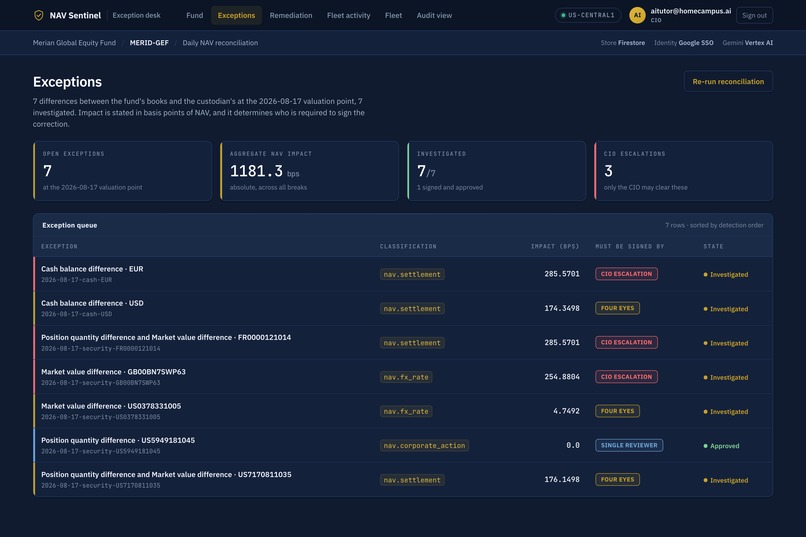The height and width of the screenshot is (537, 806).
Task: Click the 2026-08-17-cash-EUR identifier
Action: [x=77, y=280]
